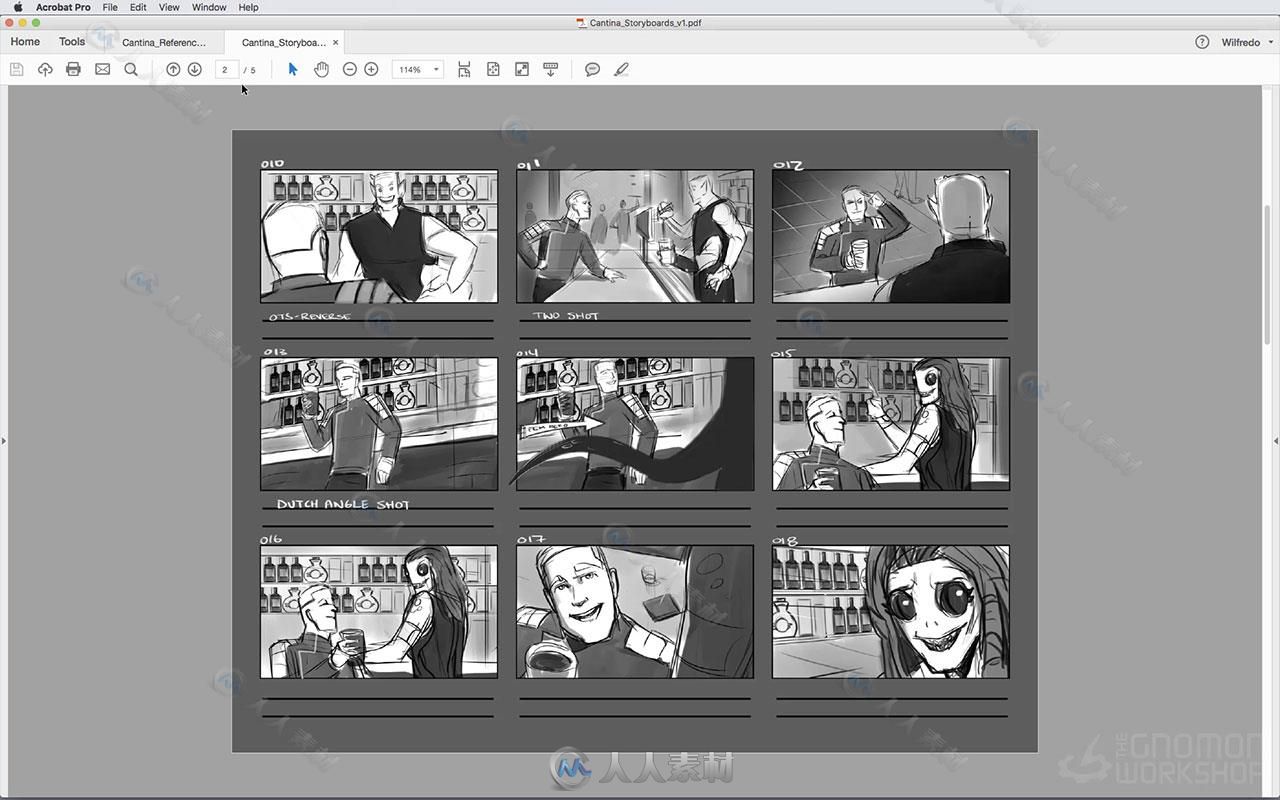Open the Window menu
1280x800 pixels.
[x=209, y=7]
